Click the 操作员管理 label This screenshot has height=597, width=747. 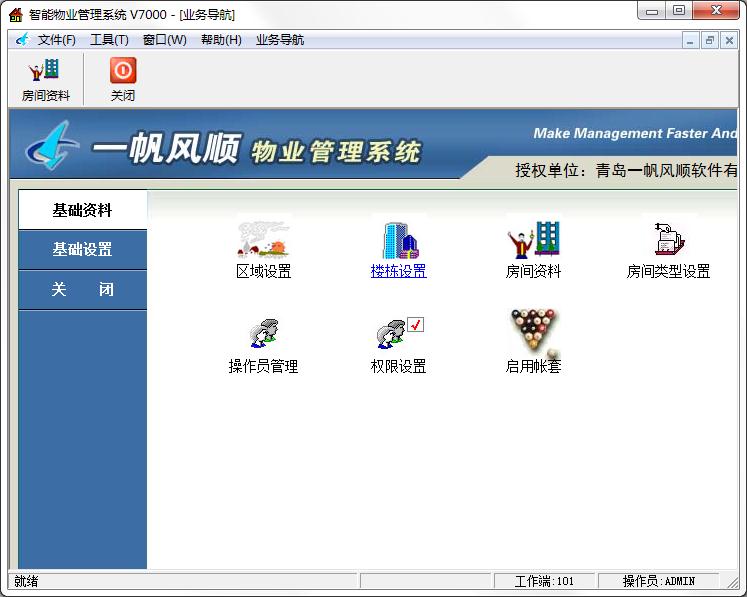pos(263,366)
